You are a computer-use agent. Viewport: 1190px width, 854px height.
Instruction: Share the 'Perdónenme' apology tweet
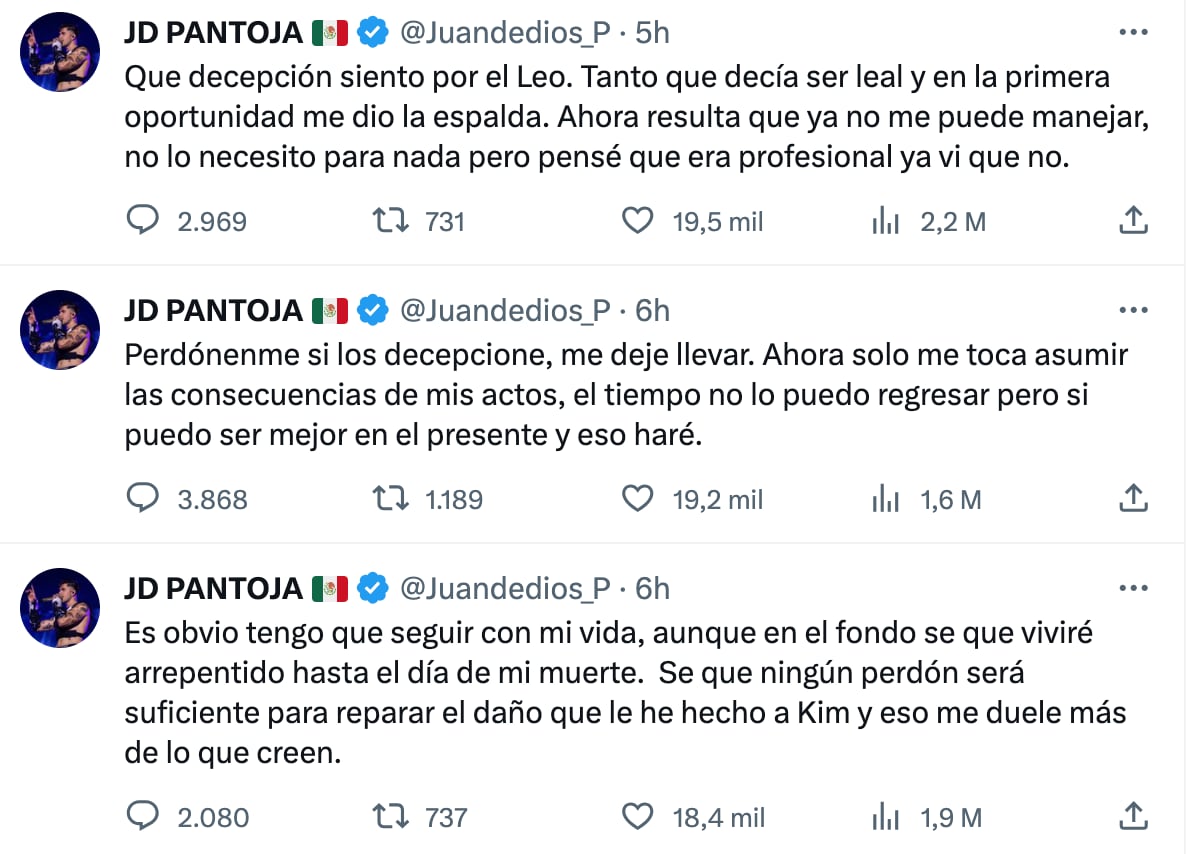point(1132,498)
